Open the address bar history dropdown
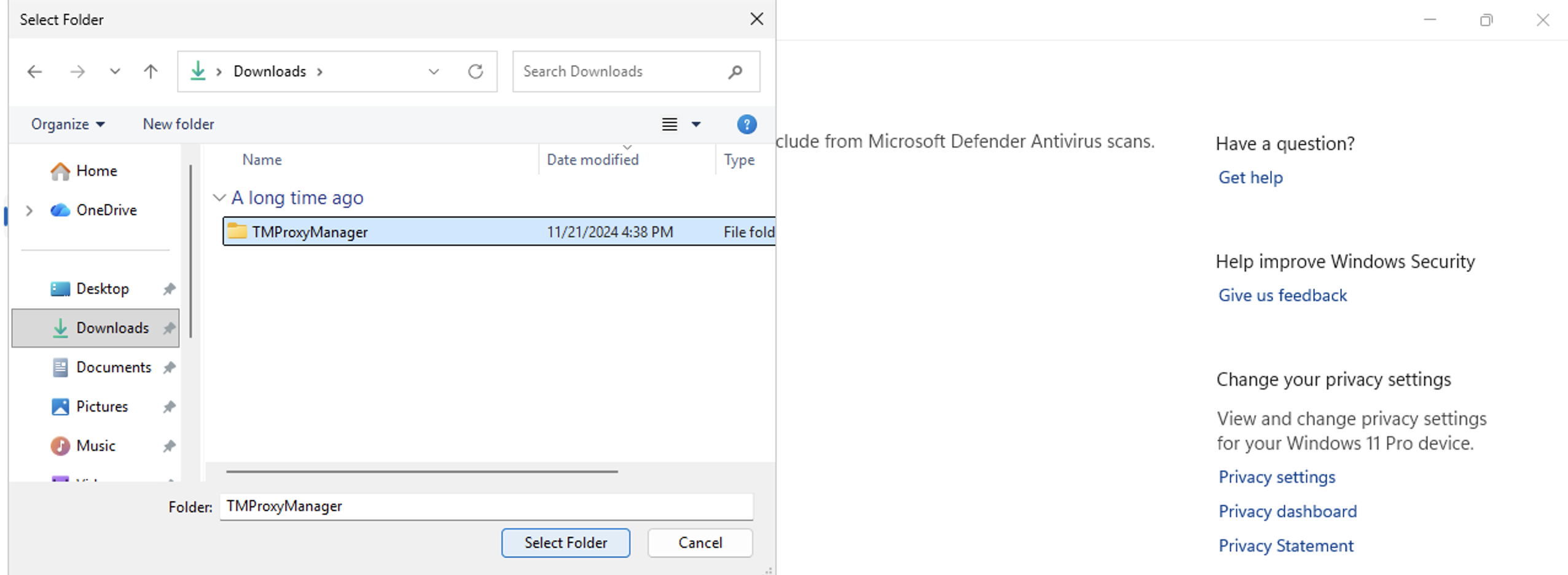 point(434,72)
